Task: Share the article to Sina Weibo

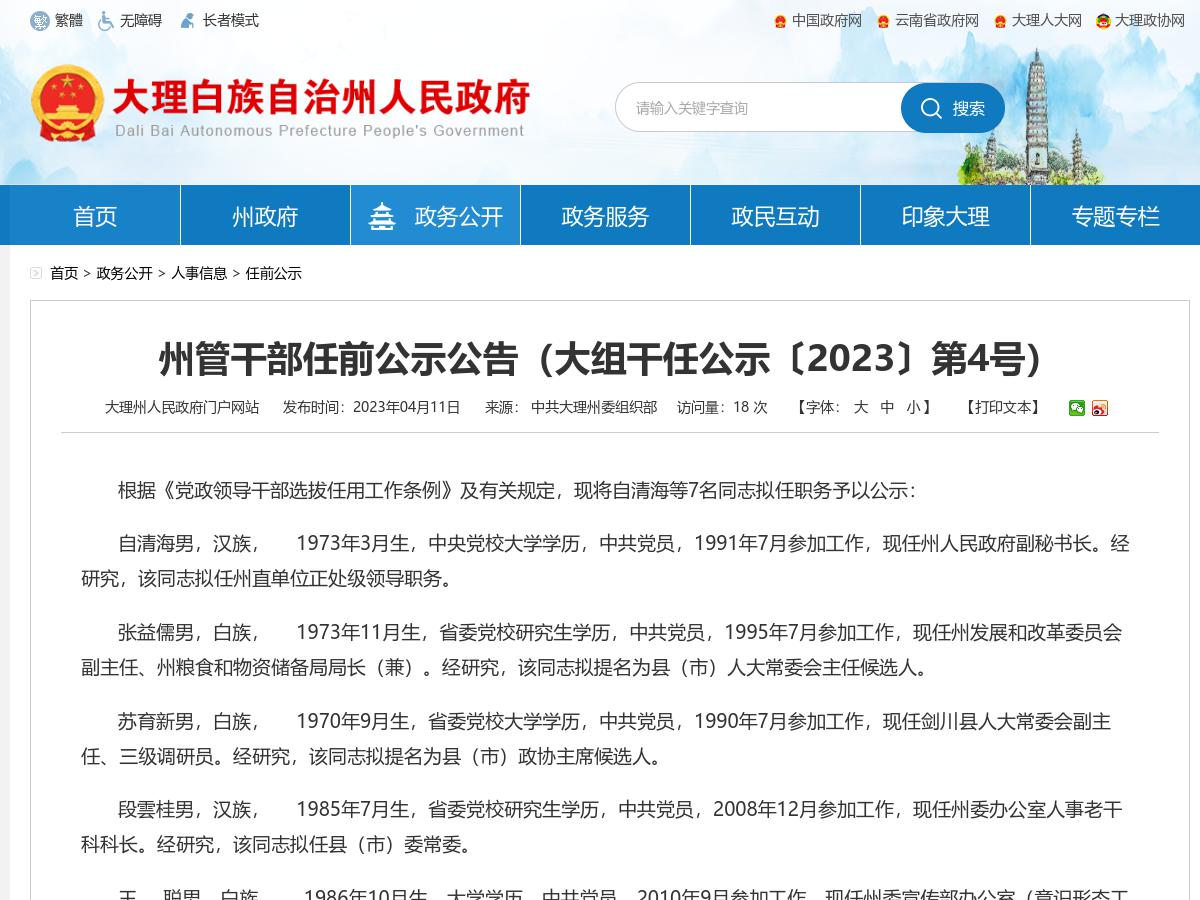Action: pyautogui.click(x=1099, y=408)
